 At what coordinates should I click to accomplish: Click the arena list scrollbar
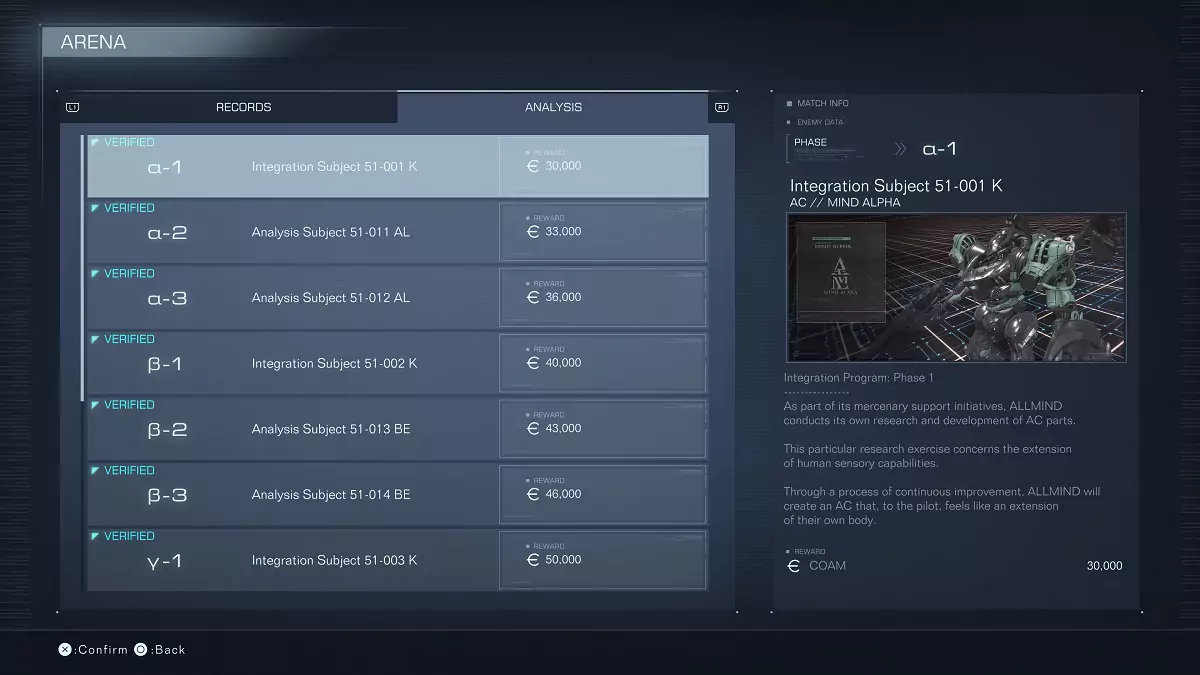82,270
